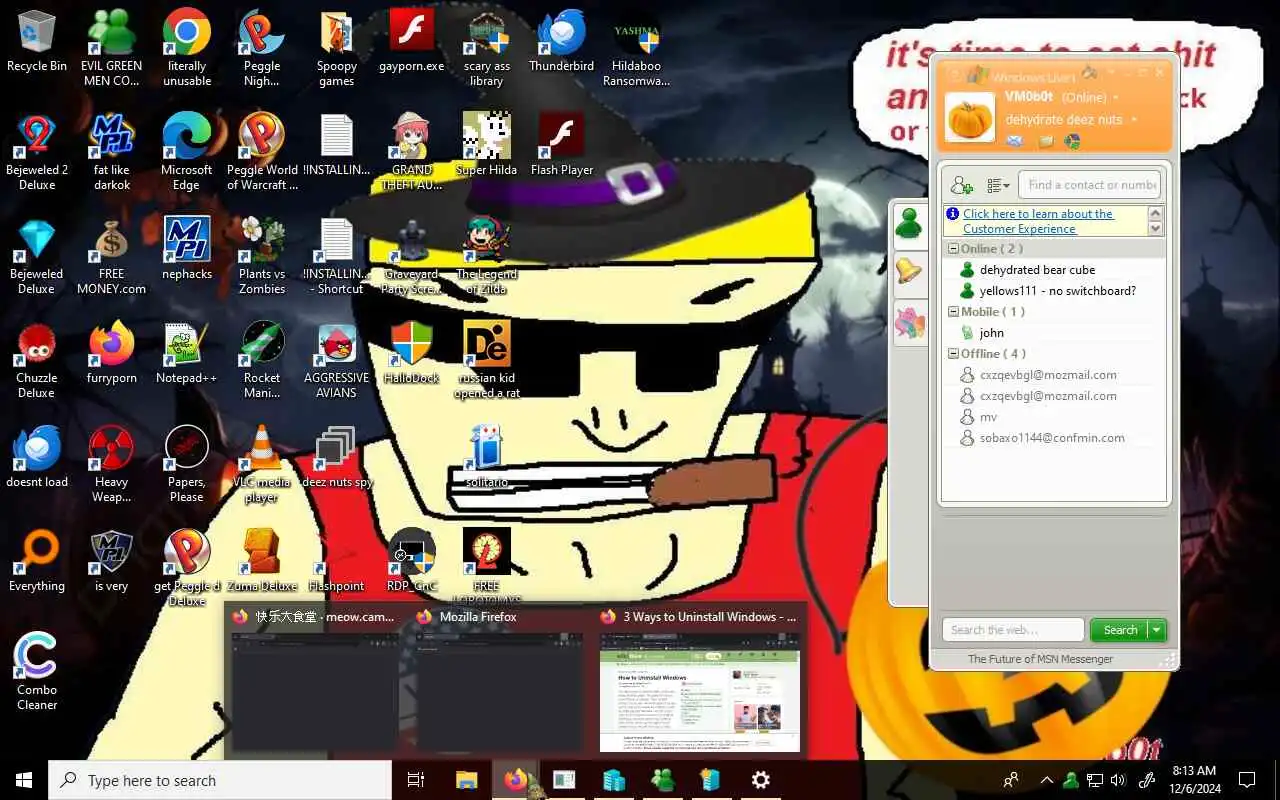Open the personal message dropdown arrow

[1134, 120]
